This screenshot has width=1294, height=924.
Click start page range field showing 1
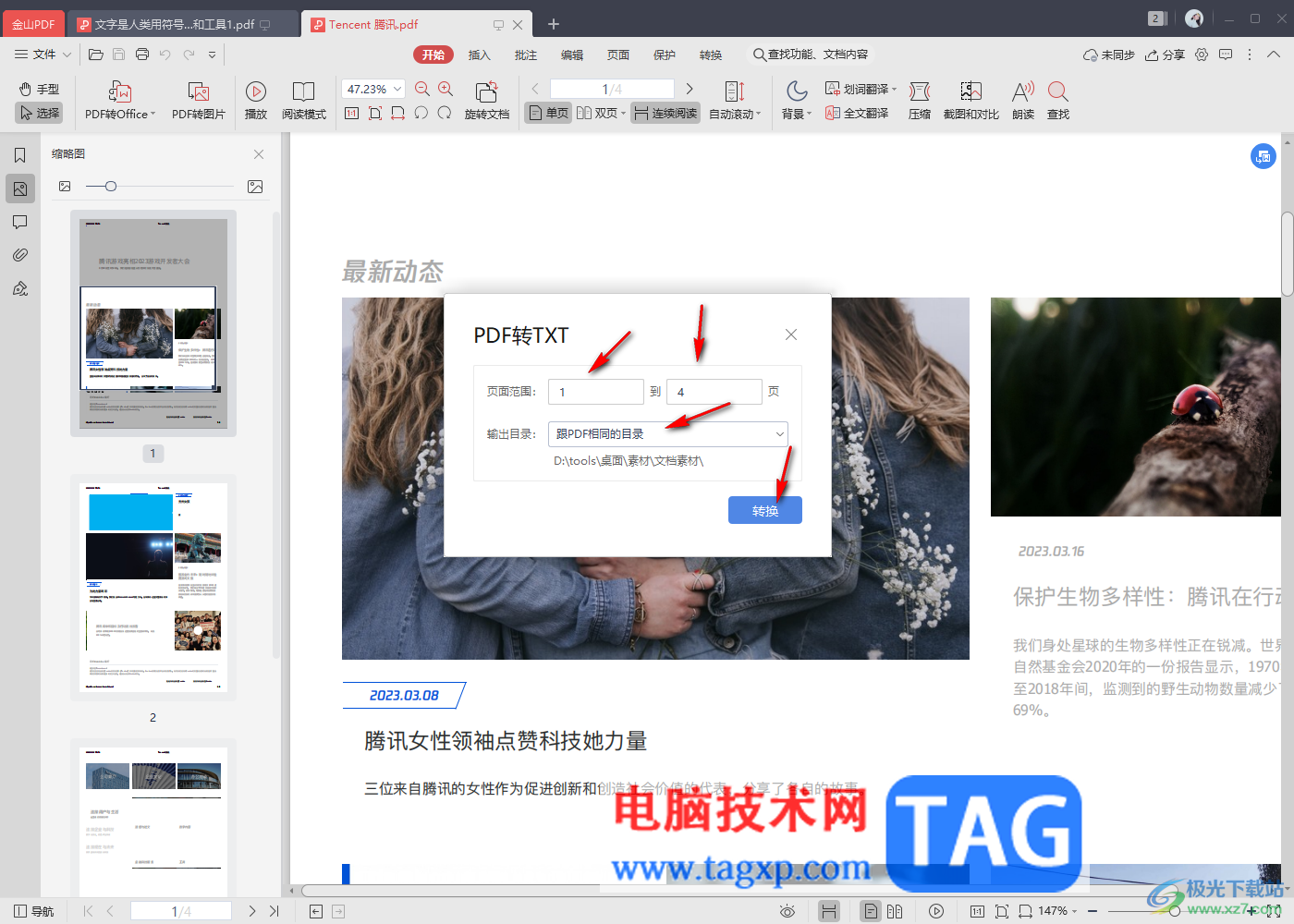click(x=596, y=392)
